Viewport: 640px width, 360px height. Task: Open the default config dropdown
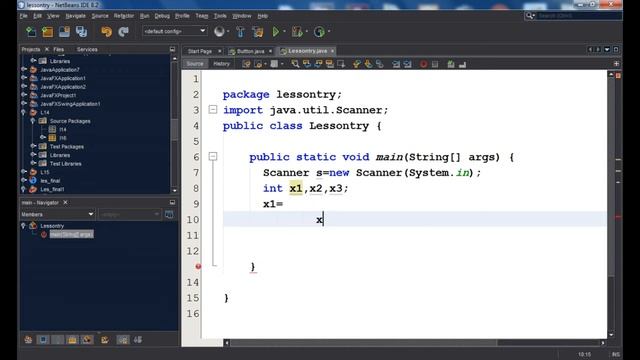[174, 31]
